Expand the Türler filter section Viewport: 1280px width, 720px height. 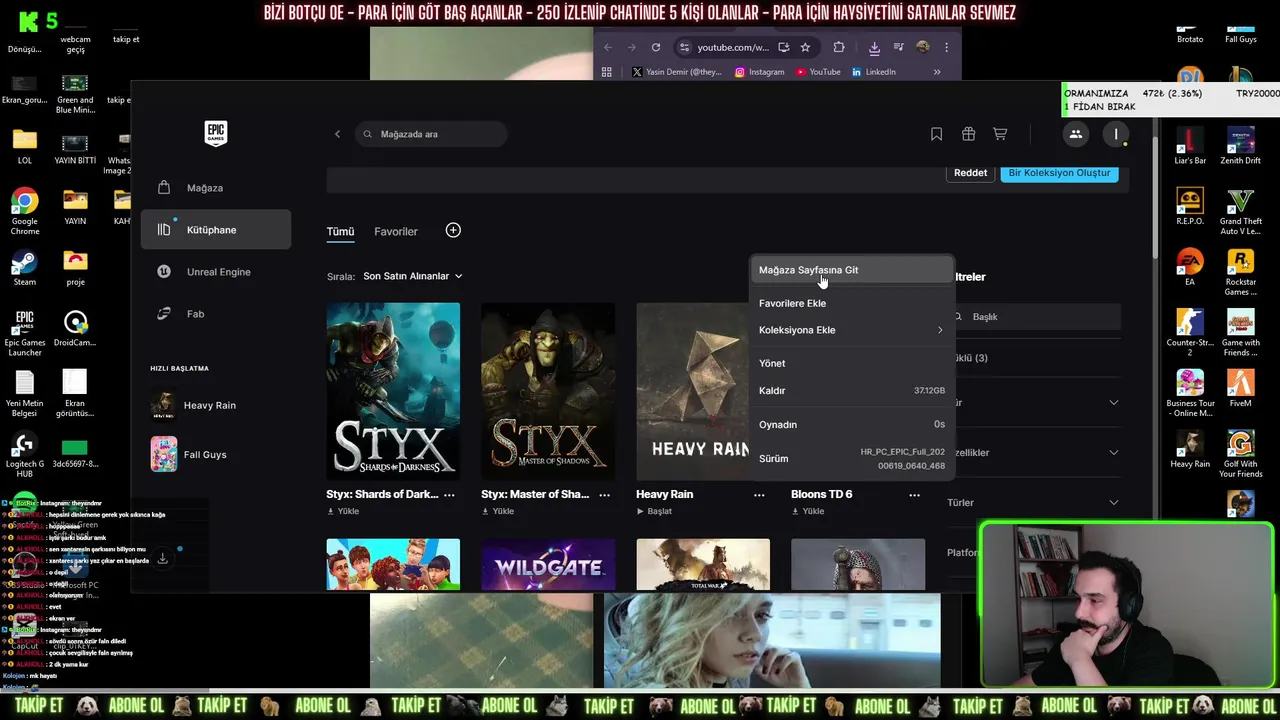[1034, 503]
